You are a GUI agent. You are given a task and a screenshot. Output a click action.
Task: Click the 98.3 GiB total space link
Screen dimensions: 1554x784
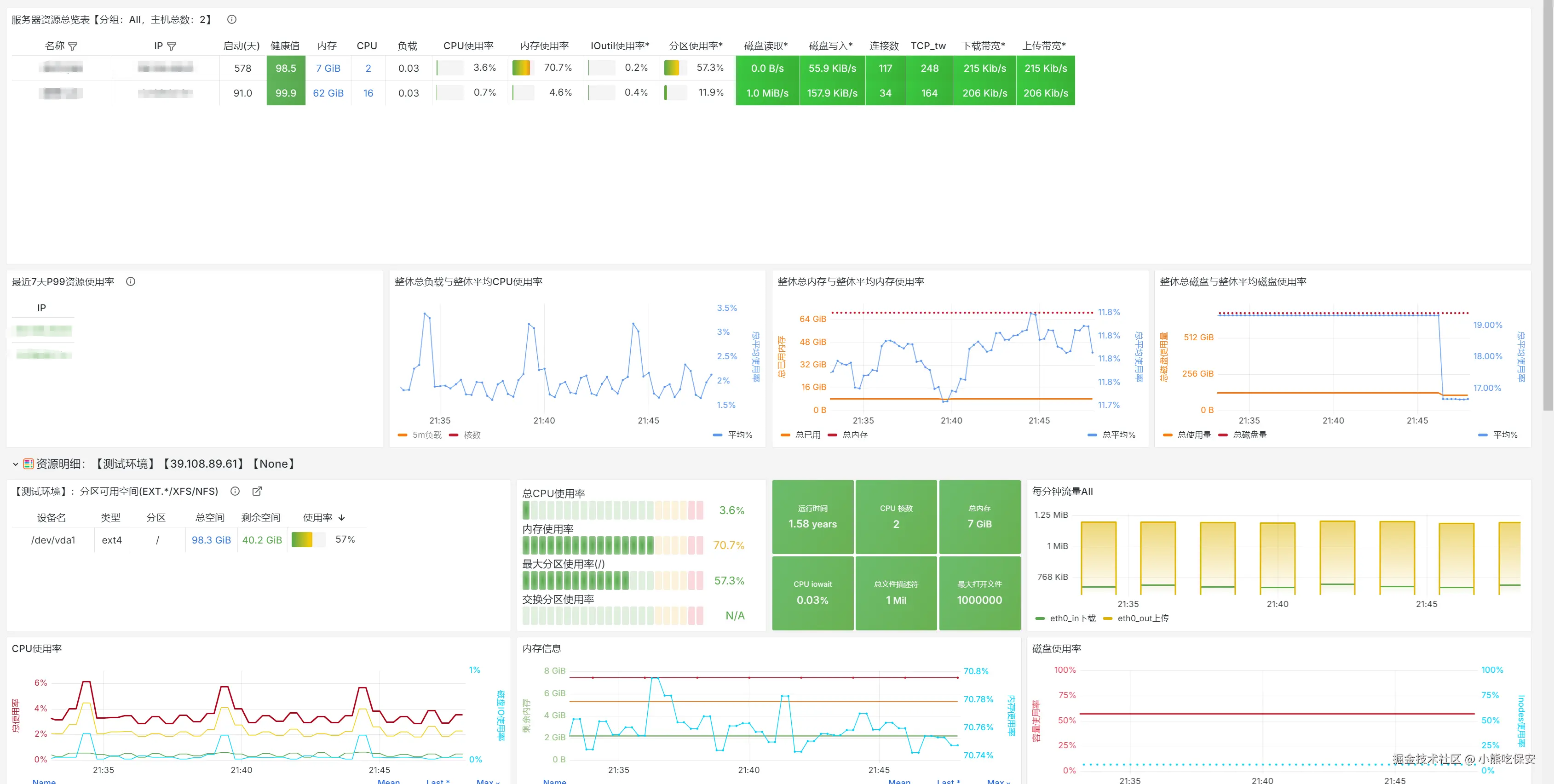pyautogui.click(x=211, y=540)
